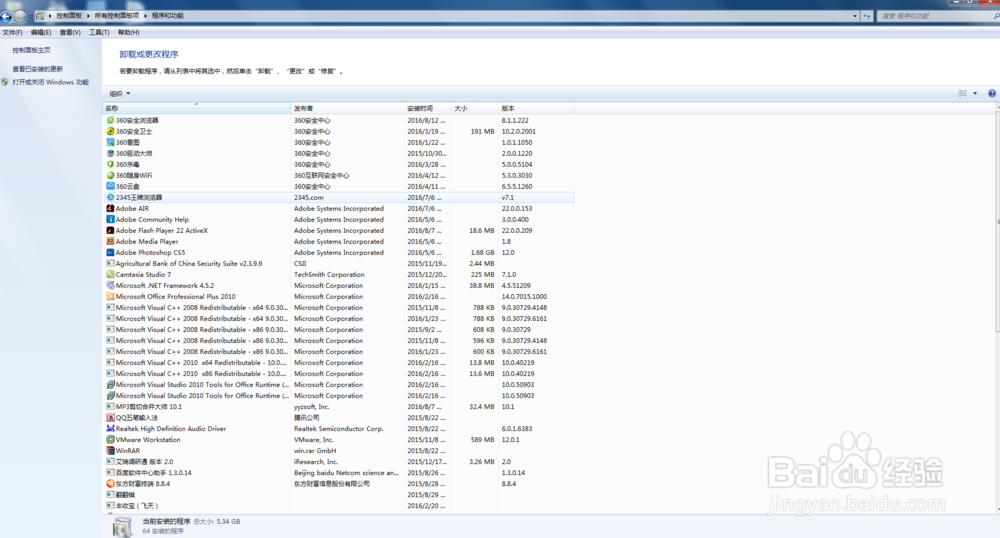Open the 工具(T) menu
Image resolution: width=1000 pixels, height=538 pixels.
click(99, 33)
